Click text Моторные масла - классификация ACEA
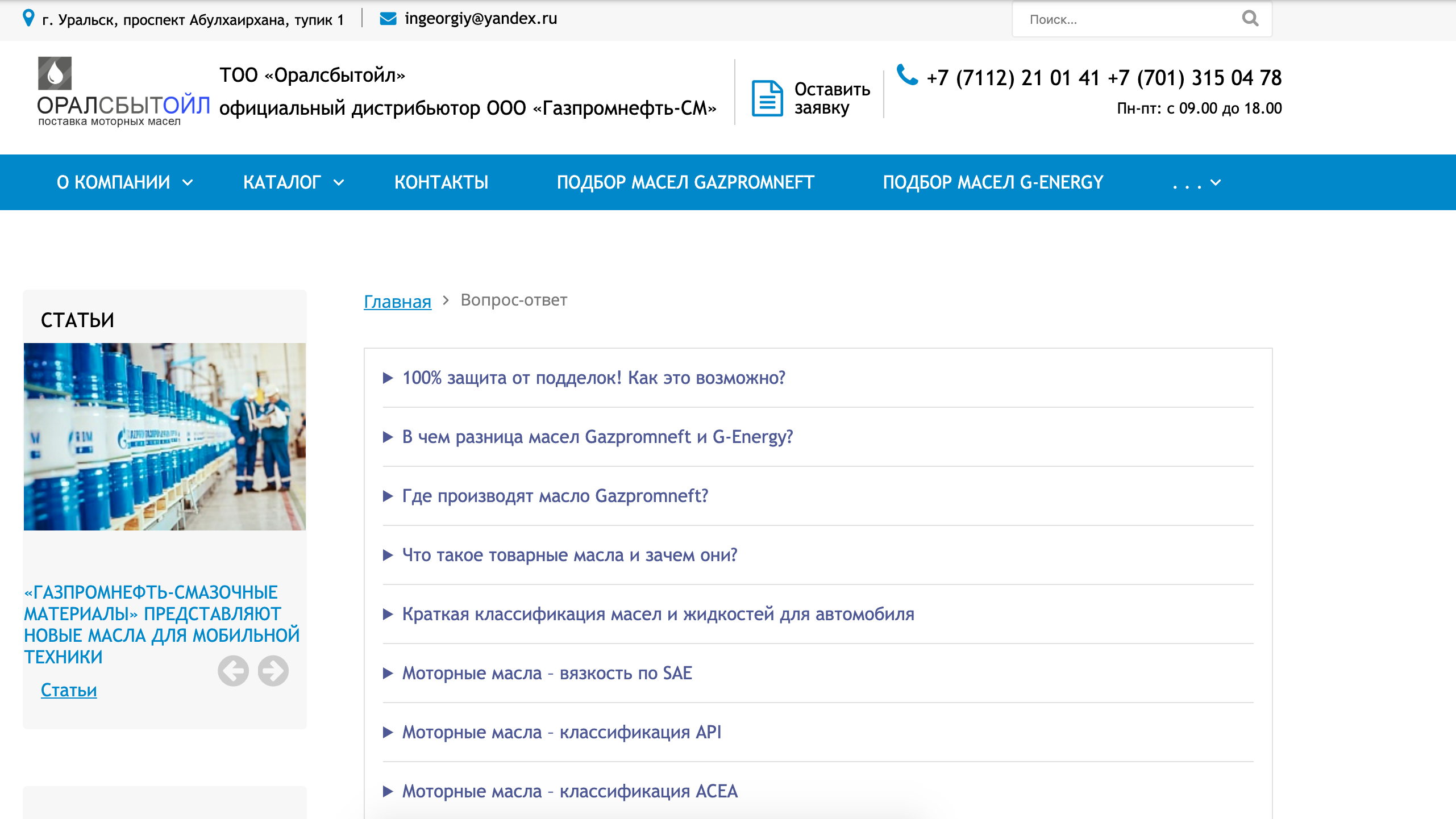The width and height of the screenshot is (1456, 819). [569, 791]
